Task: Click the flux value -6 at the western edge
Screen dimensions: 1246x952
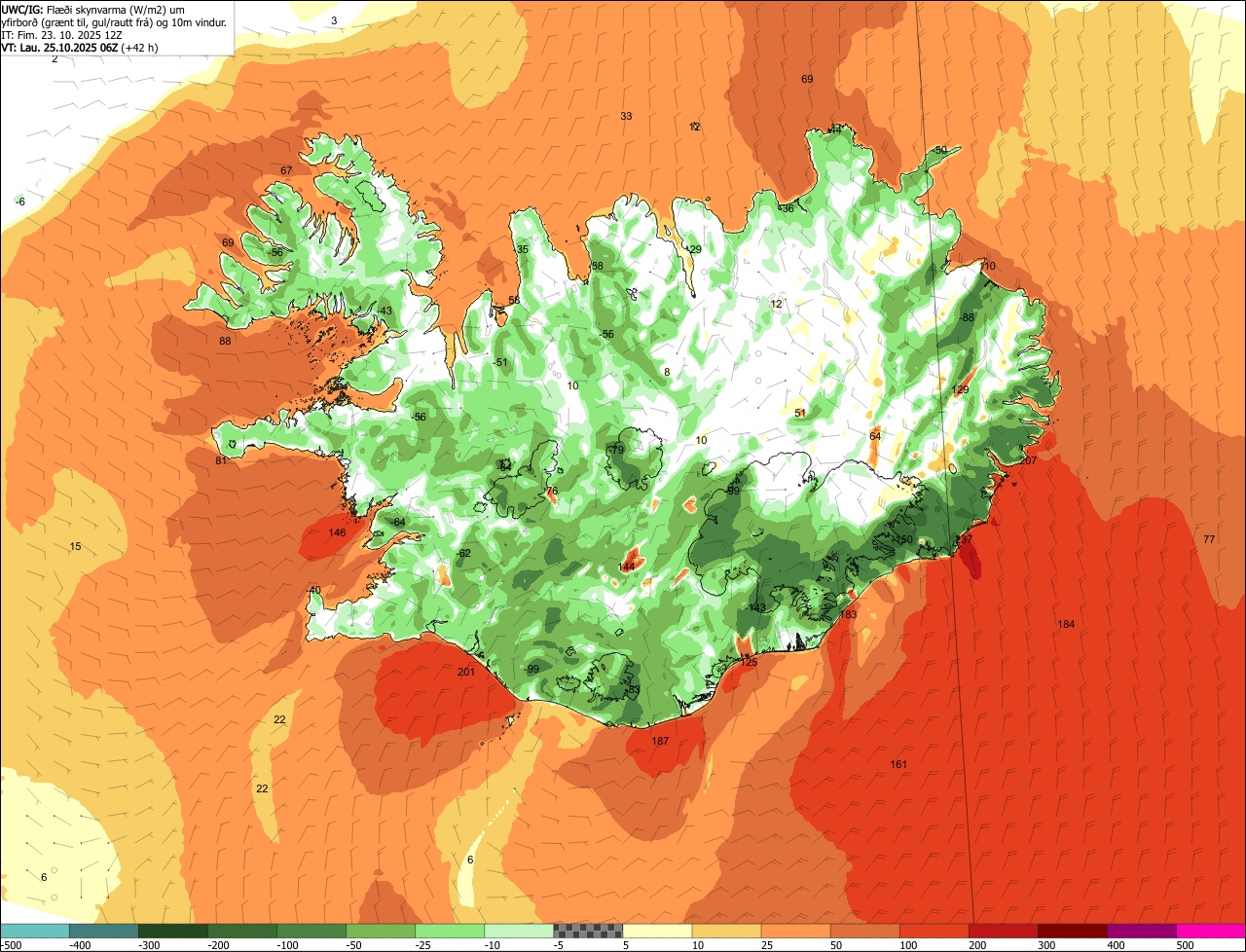Action: point(20,201)
